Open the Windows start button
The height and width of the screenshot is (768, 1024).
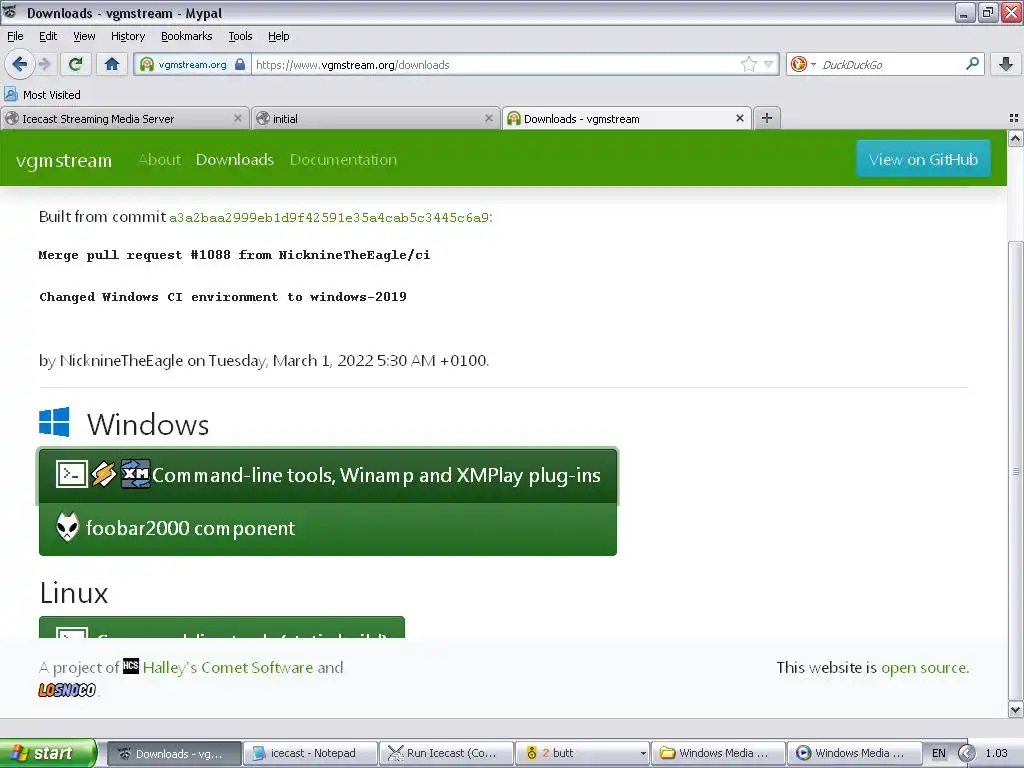coord(48,753)
